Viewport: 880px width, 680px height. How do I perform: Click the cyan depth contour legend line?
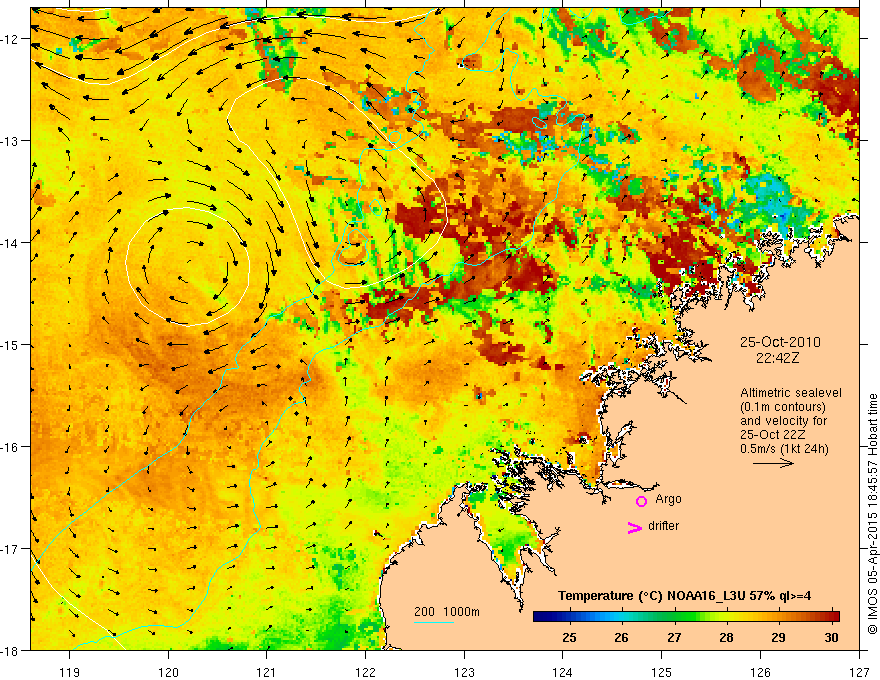434,622
